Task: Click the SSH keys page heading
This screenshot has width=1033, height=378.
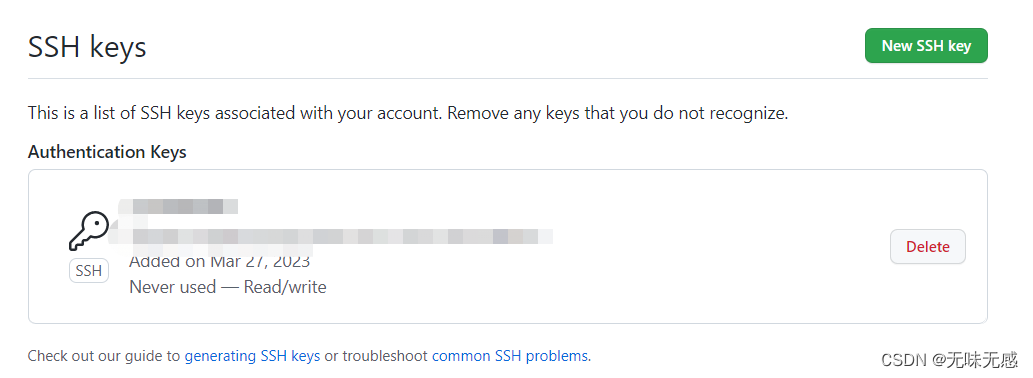Action: (87, 47)
